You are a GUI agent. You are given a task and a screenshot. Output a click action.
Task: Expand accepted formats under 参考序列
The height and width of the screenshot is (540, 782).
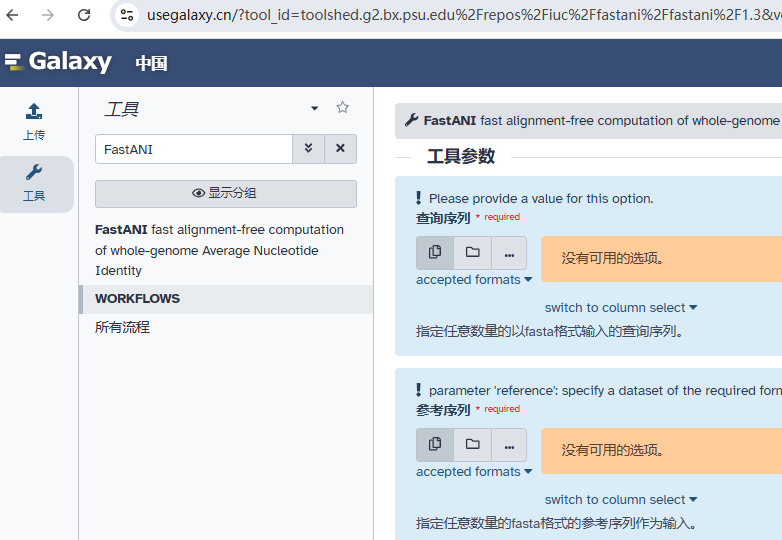(x=474, y=472)
